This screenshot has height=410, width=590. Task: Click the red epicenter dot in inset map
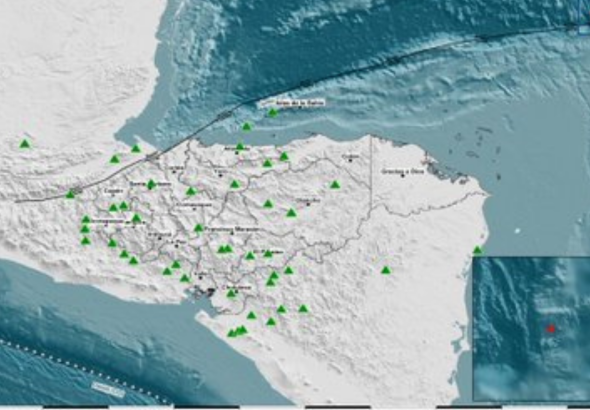pos(551,329)
